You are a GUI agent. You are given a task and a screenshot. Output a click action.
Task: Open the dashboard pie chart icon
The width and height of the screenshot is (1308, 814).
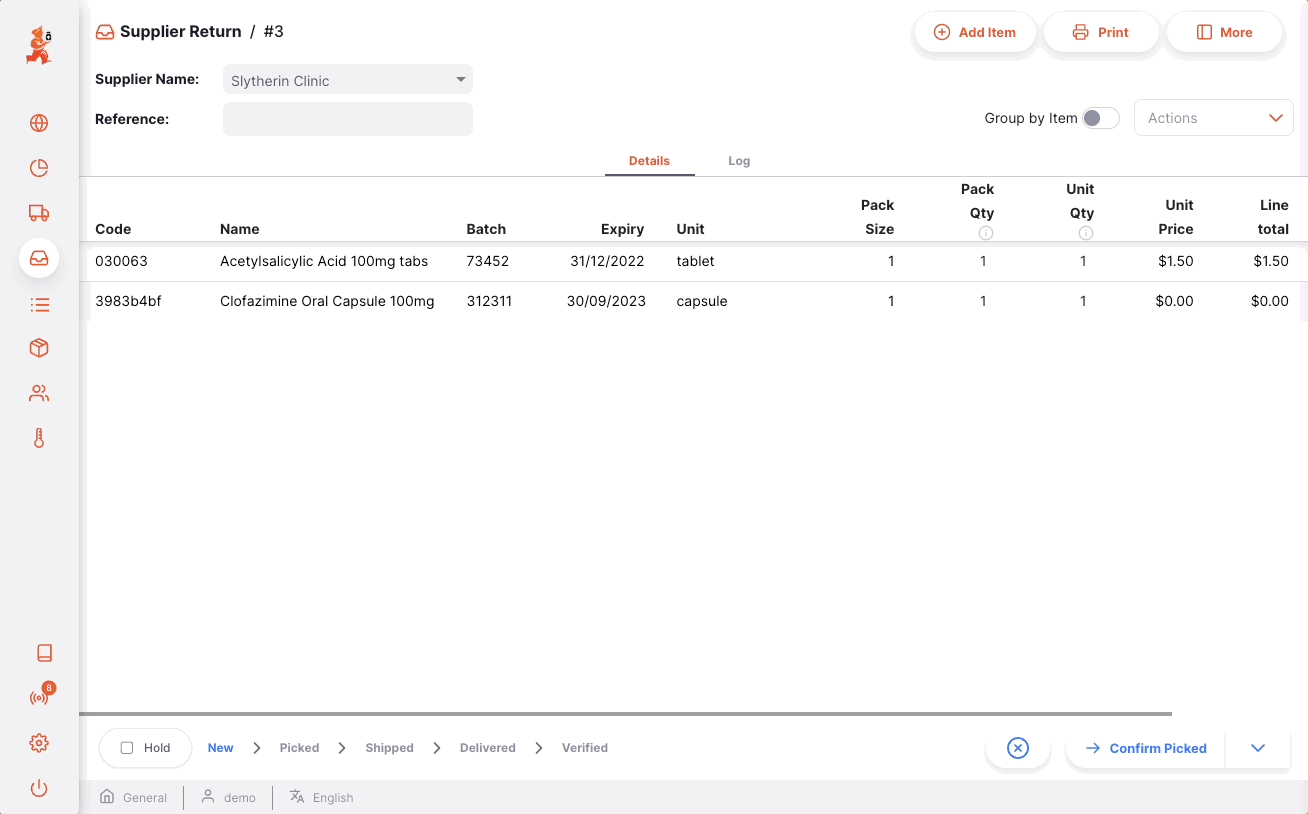(x=39, y=168)
